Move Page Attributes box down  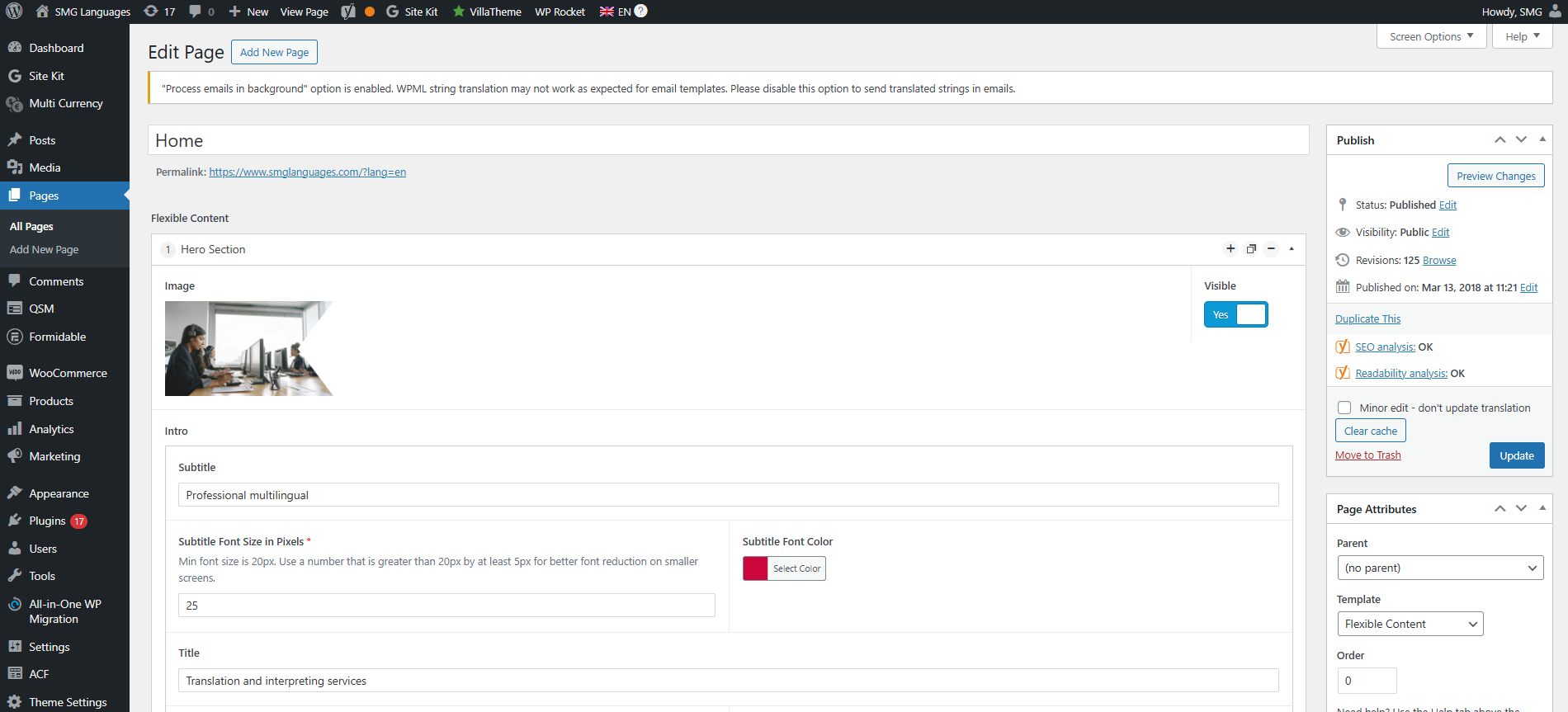coord(1521,509)
